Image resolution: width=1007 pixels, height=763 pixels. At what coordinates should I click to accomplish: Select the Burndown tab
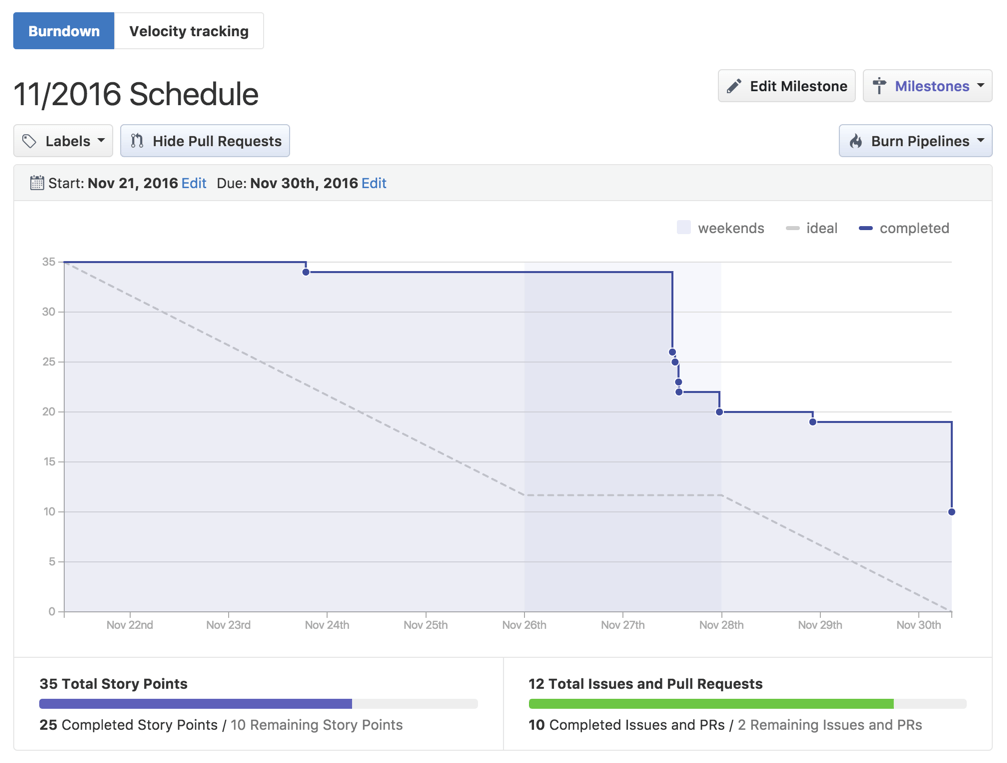[x=64, y=31]
